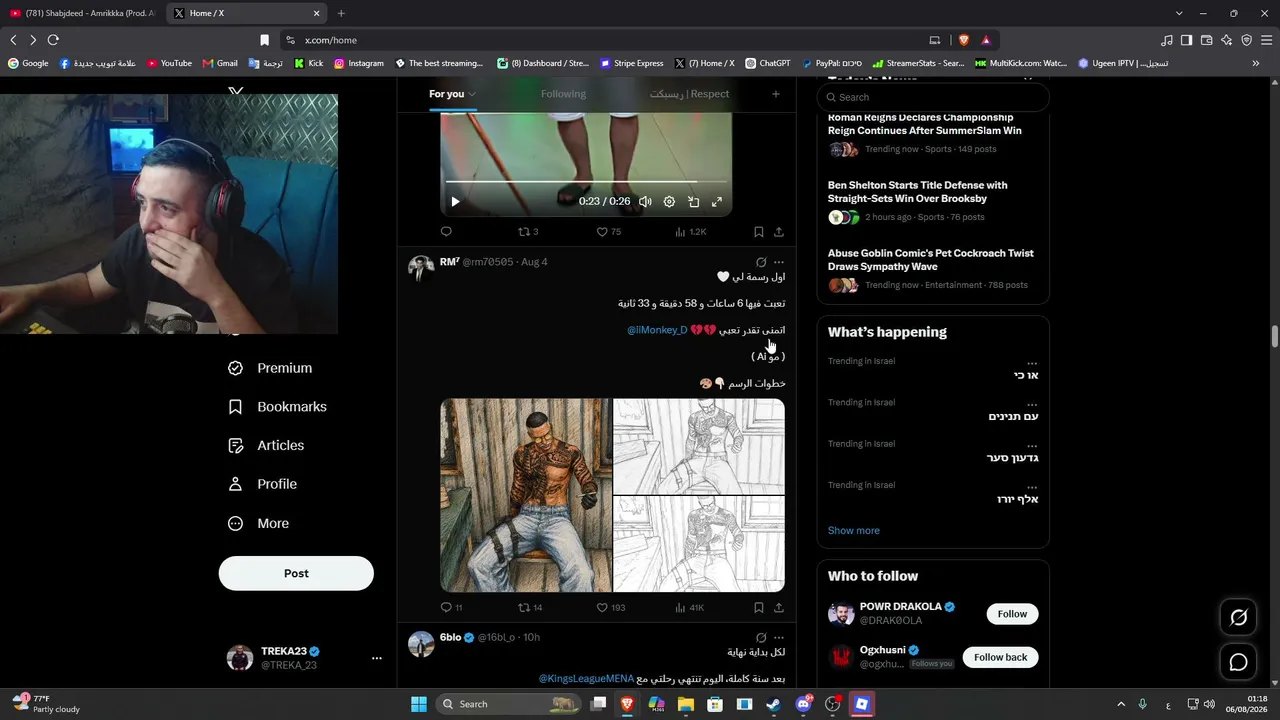Screen dimensions: 1280x720
Task: Open options for the גדעון סער trend
Action: 1032,446
